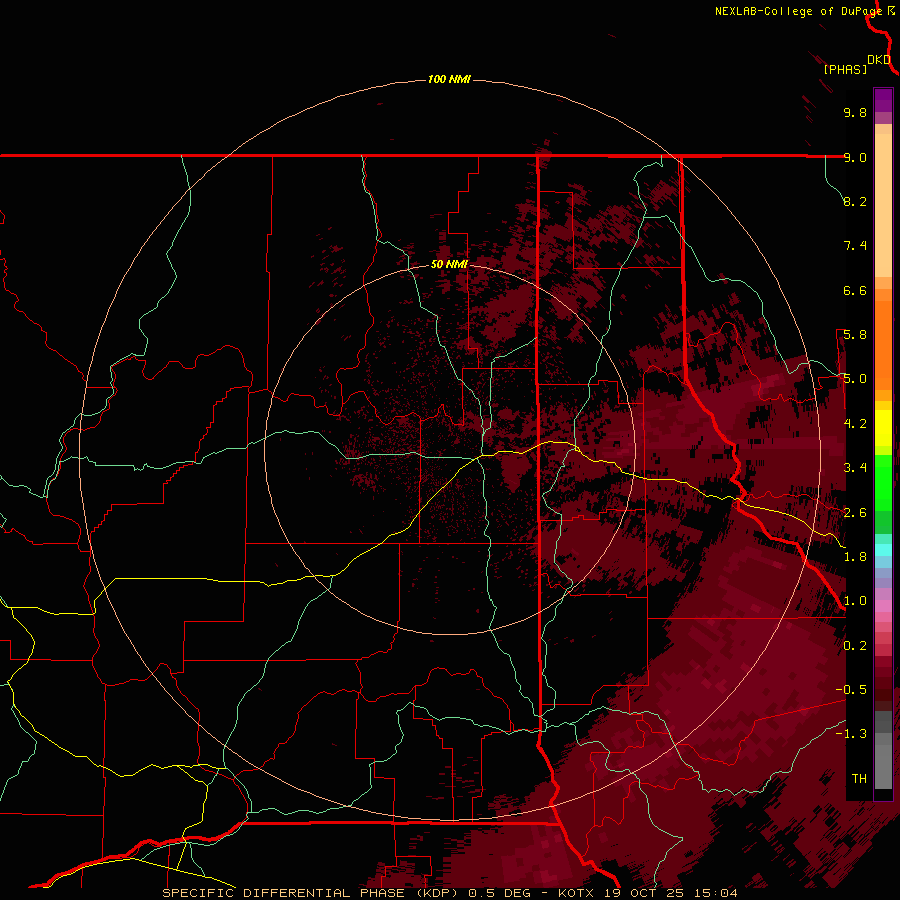
Task: Click the 0.2 value on the color scale
Action: [855, 646]
